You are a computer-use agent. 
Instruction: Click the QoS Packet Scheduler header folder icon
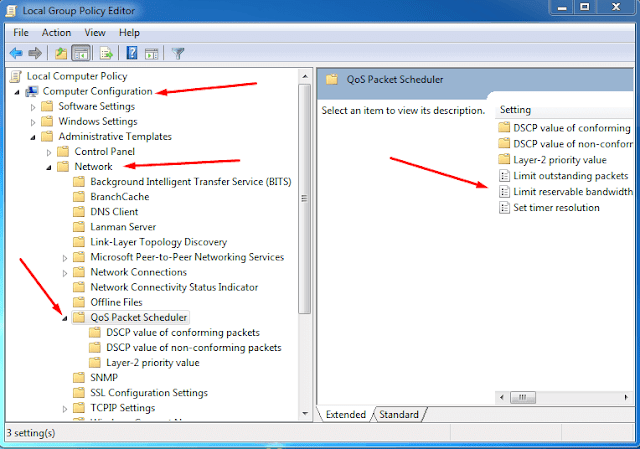click(x=332, y=79)
